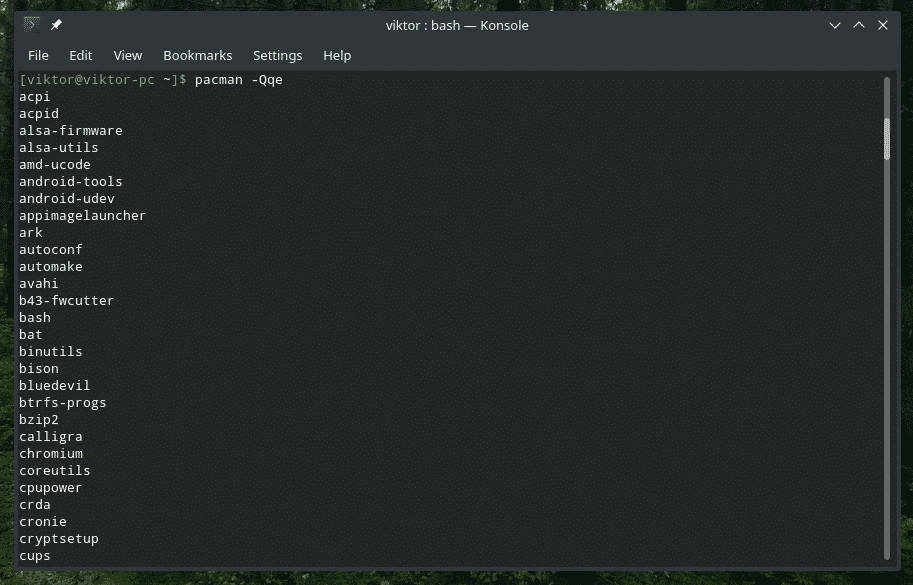
Task: Click the 'bash' package line
Action: click(34, 318)
